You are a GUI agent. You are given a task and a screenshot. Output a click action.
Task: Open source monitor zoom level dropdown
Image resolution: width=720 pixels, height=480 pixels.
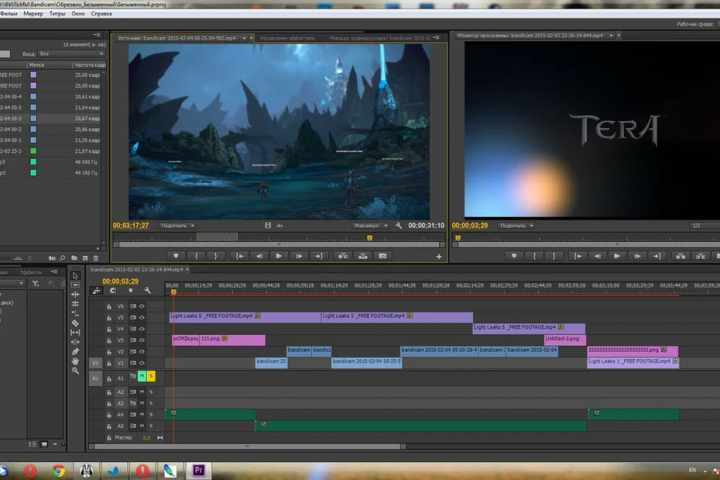coord(177,226)
